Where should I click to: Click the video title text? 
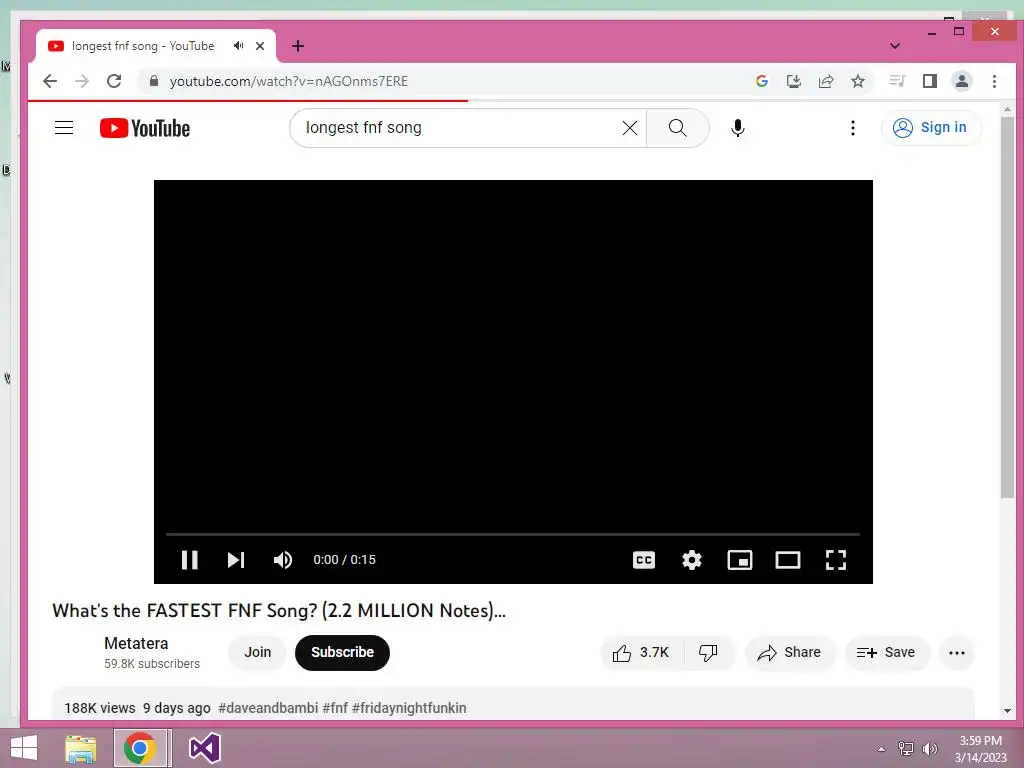pyautogui.click(x=279, y=611)
